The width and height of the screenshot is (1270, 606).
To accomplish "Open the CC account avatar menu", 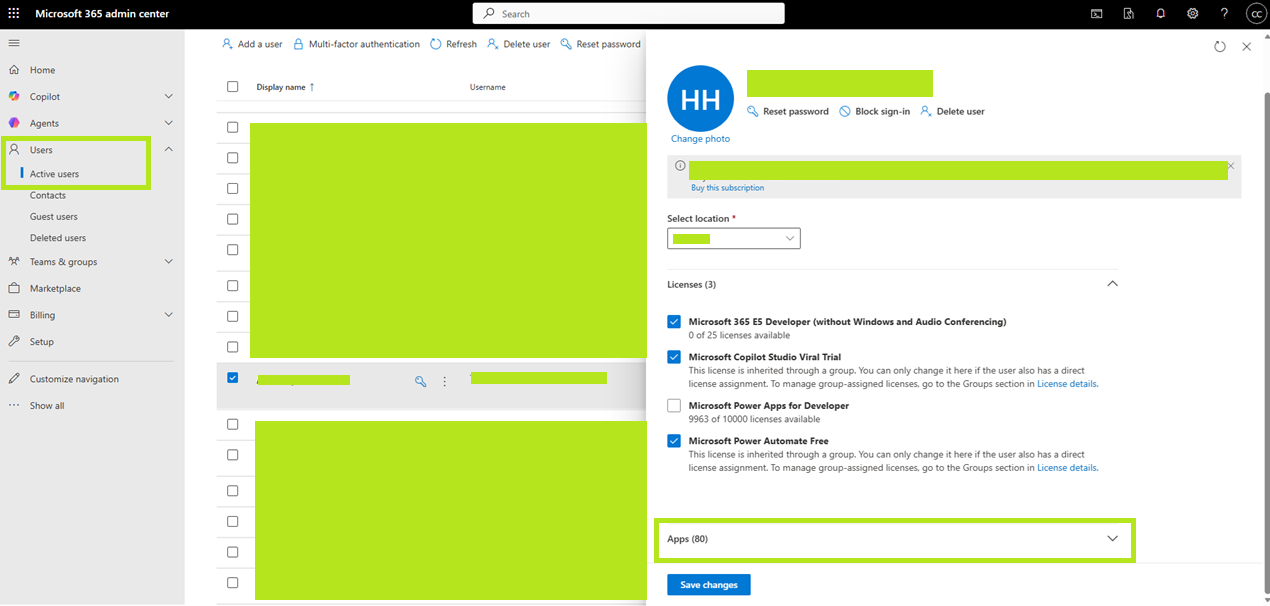I will click(x=1255, y=14).
